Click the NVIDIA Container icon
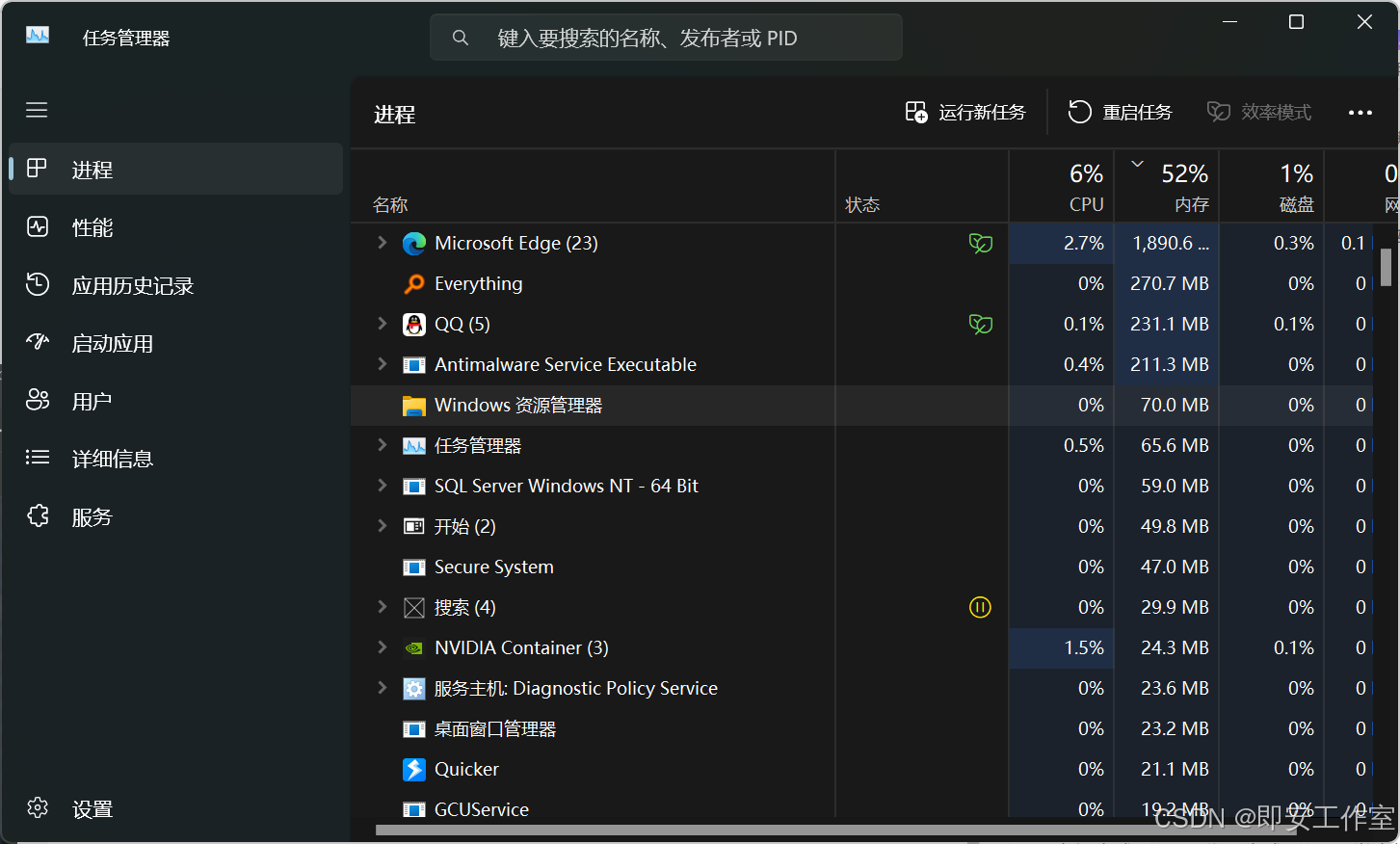 414,648
